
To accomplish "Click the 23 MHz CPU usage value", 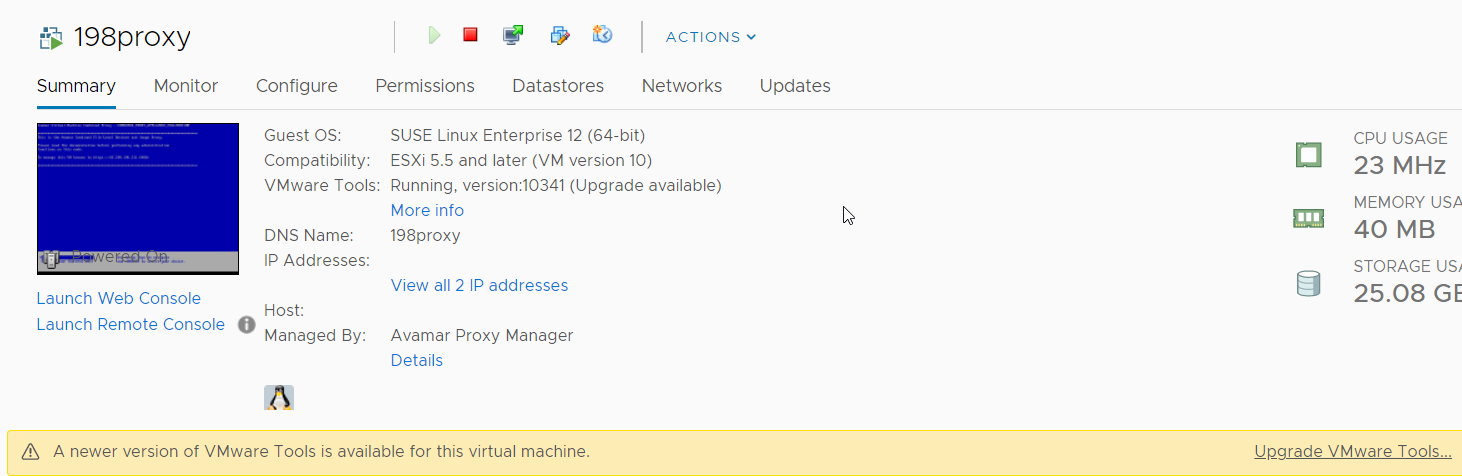I will [x=1400, y=165].
